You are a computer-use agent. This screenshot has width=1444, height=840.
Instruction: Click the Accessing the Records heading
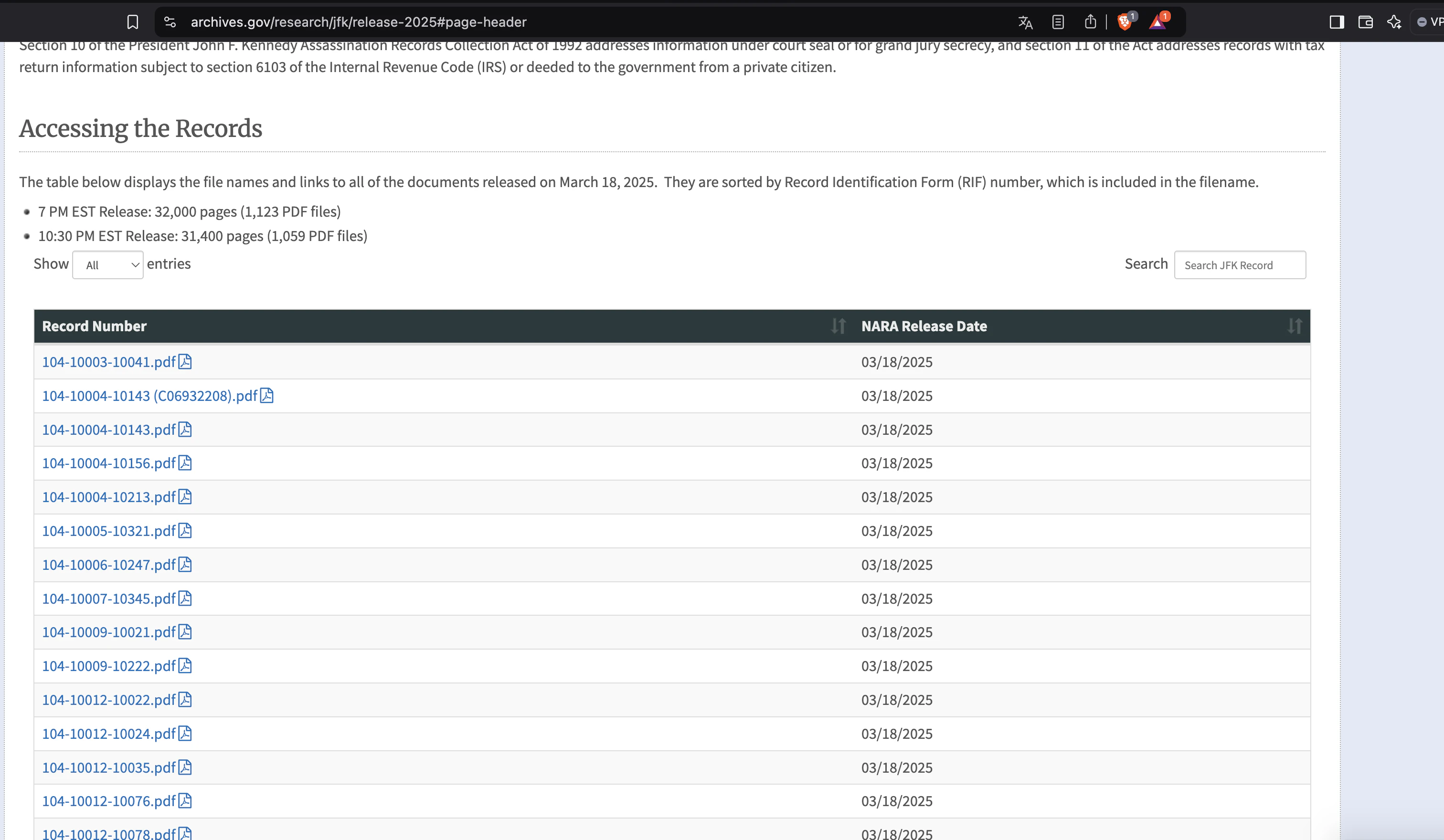[x=141, y=129]
